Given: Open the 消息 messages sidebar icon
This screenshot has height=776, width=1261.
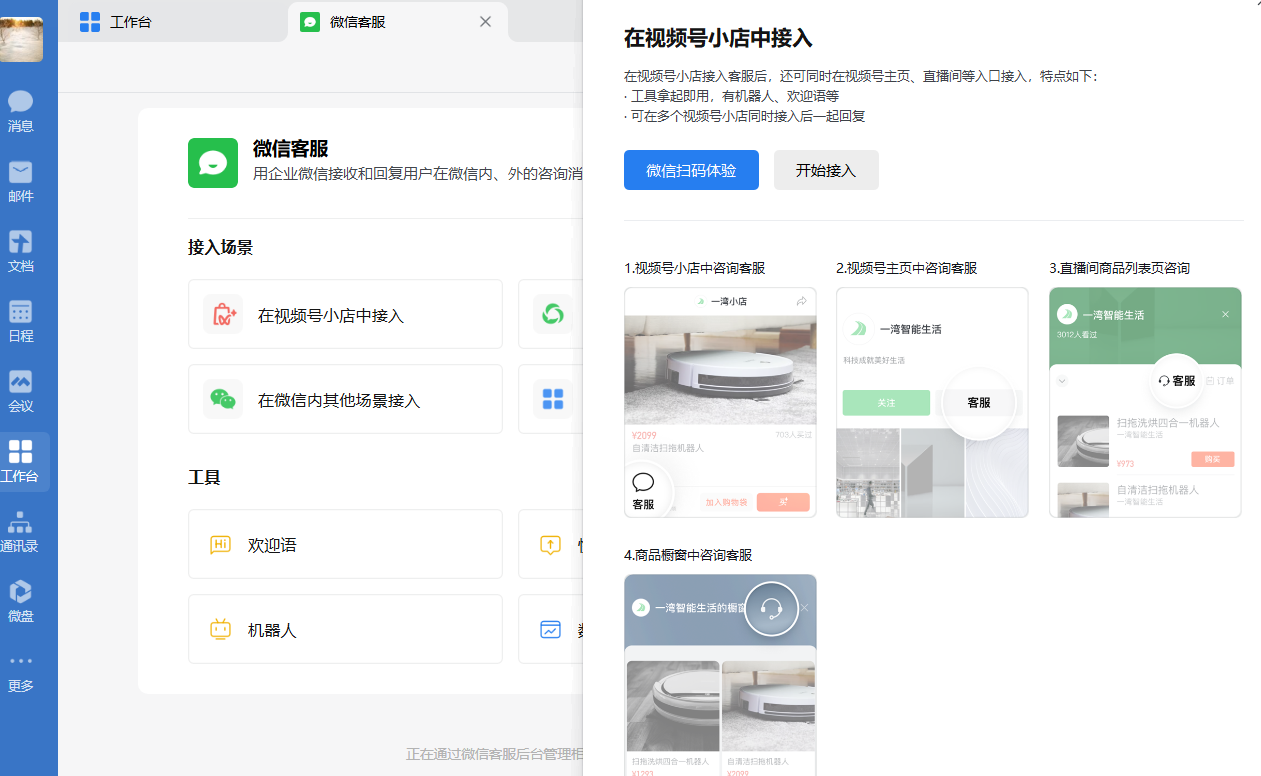Looking at the screenshot, I should pyautogui.click(x=21, y=111).
